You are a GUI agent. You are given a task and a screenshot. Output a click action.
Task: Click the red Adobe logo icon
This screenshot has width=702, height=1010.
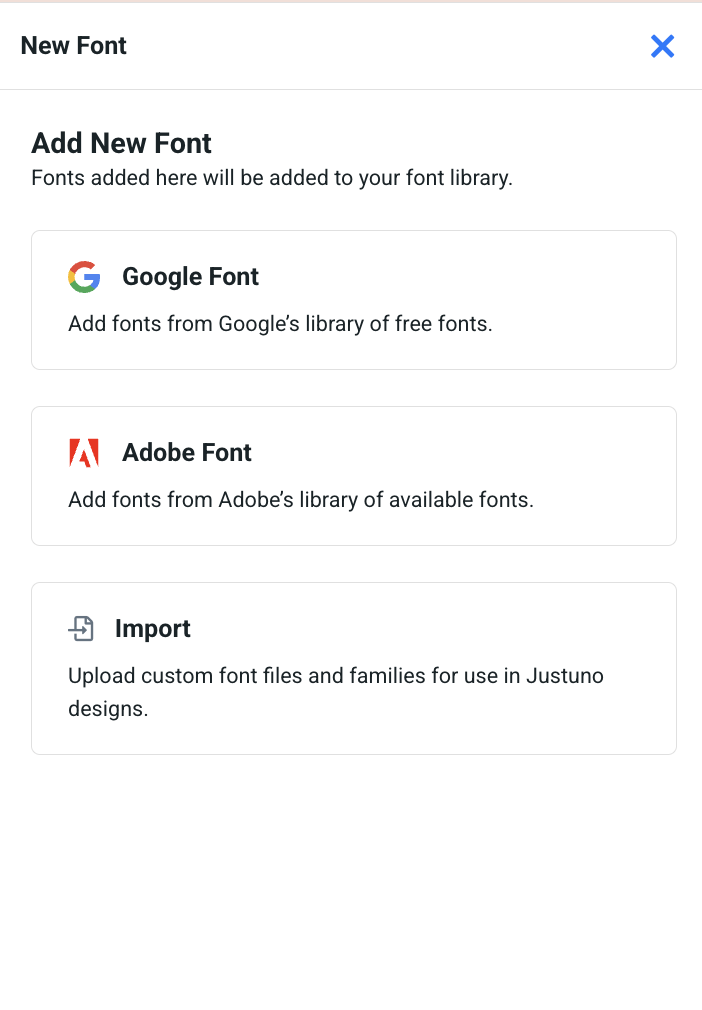point(84,453)
